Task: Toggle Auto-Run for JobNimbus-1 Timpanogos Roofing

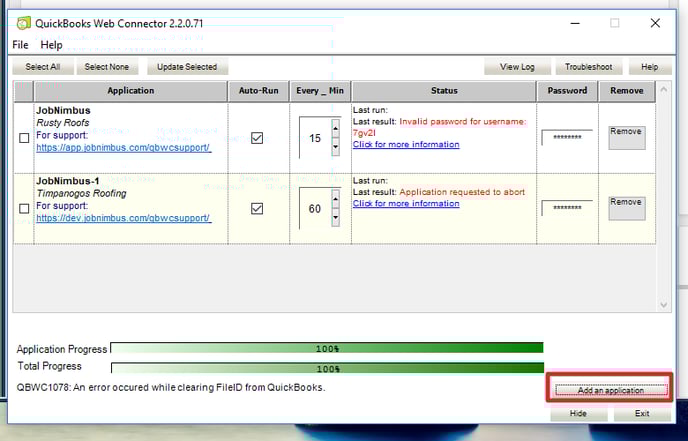Action: (x=257, y=208)
